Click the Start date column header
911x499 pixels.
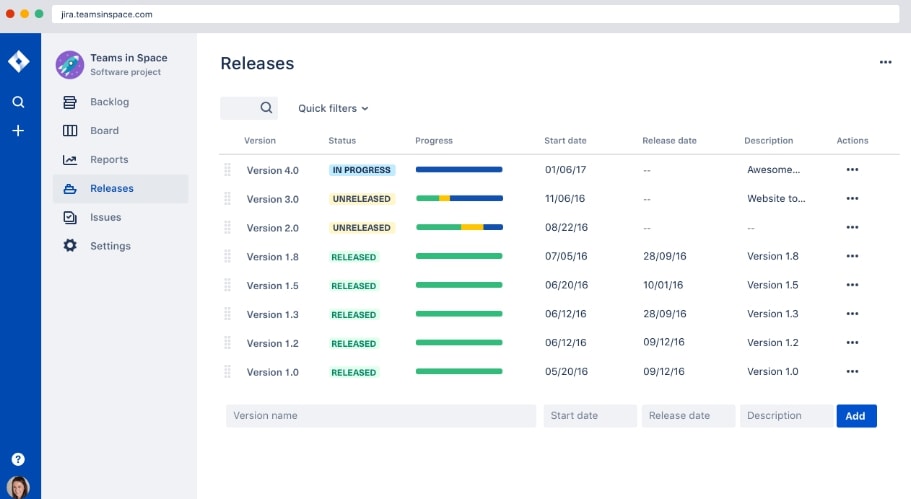coord(565,141)
